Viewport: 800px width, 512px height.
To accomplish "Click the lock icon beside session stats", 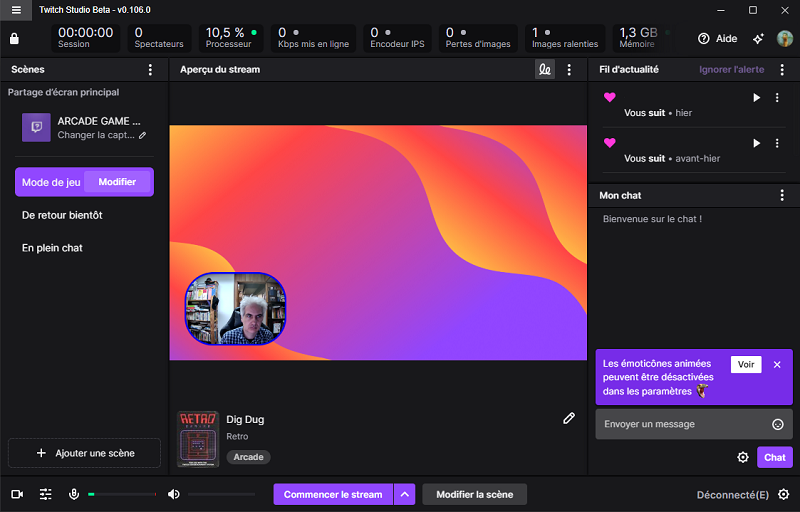I will pos(14,39).
